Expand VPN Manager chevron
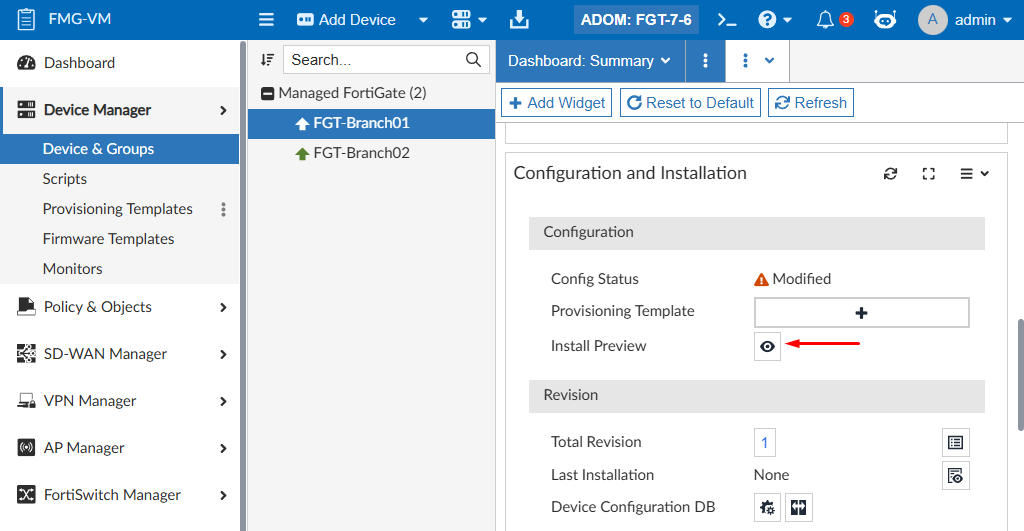The width and height of the screenshot is (1024, 531). [x=223, y=402]
